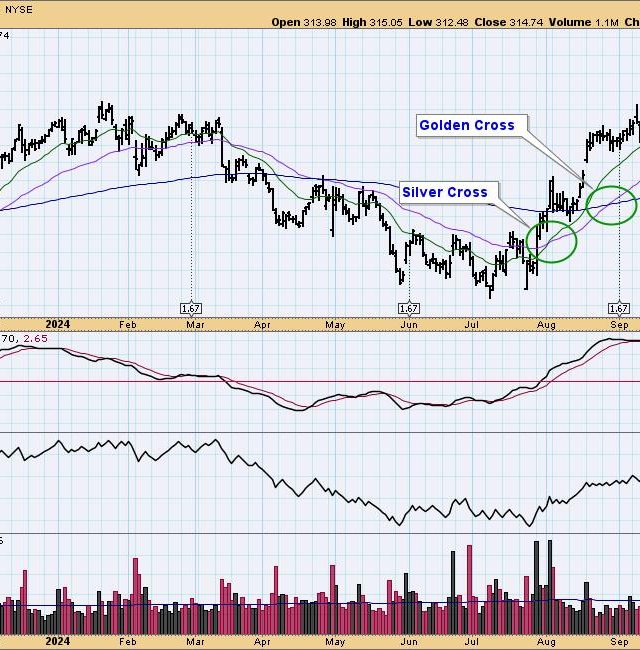Click the May label on top date axis
The width and height of the screenshot is (640, 650).
[334, 324]
